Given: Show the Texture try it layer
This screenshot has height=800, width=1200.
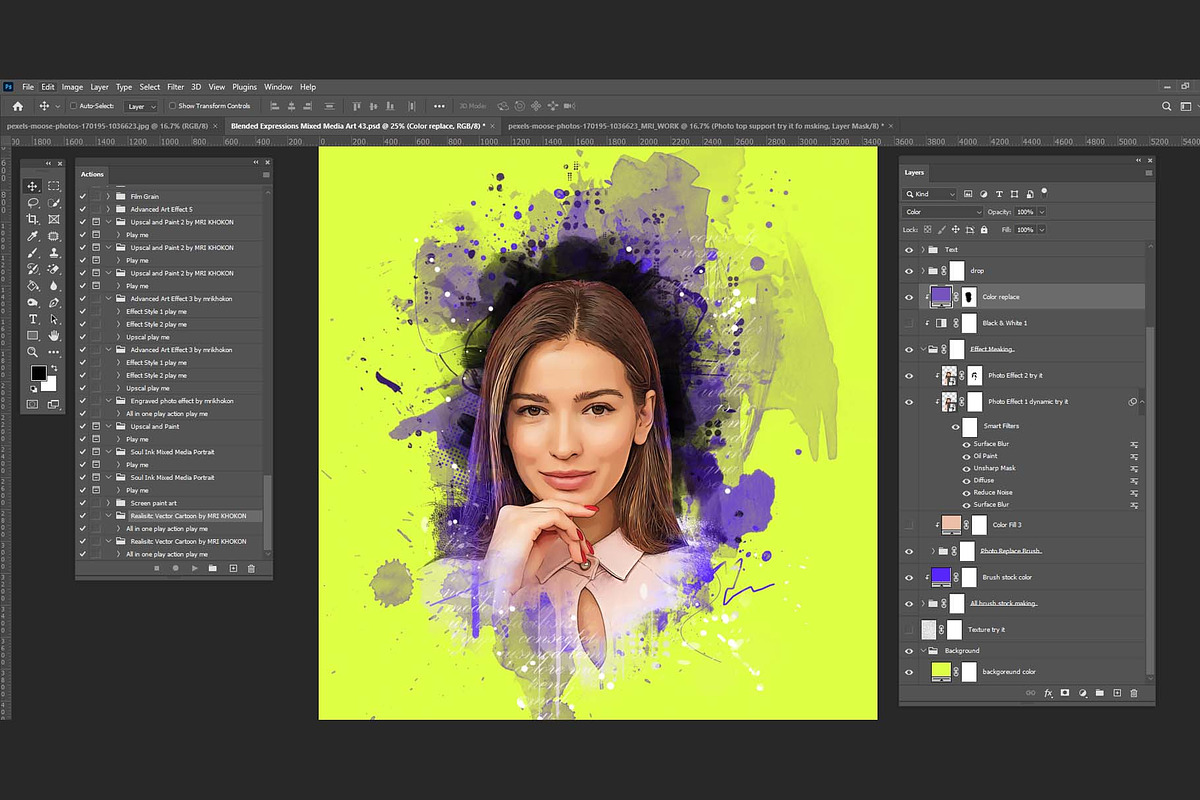Looking at the screenshot, I should [909, 629].
